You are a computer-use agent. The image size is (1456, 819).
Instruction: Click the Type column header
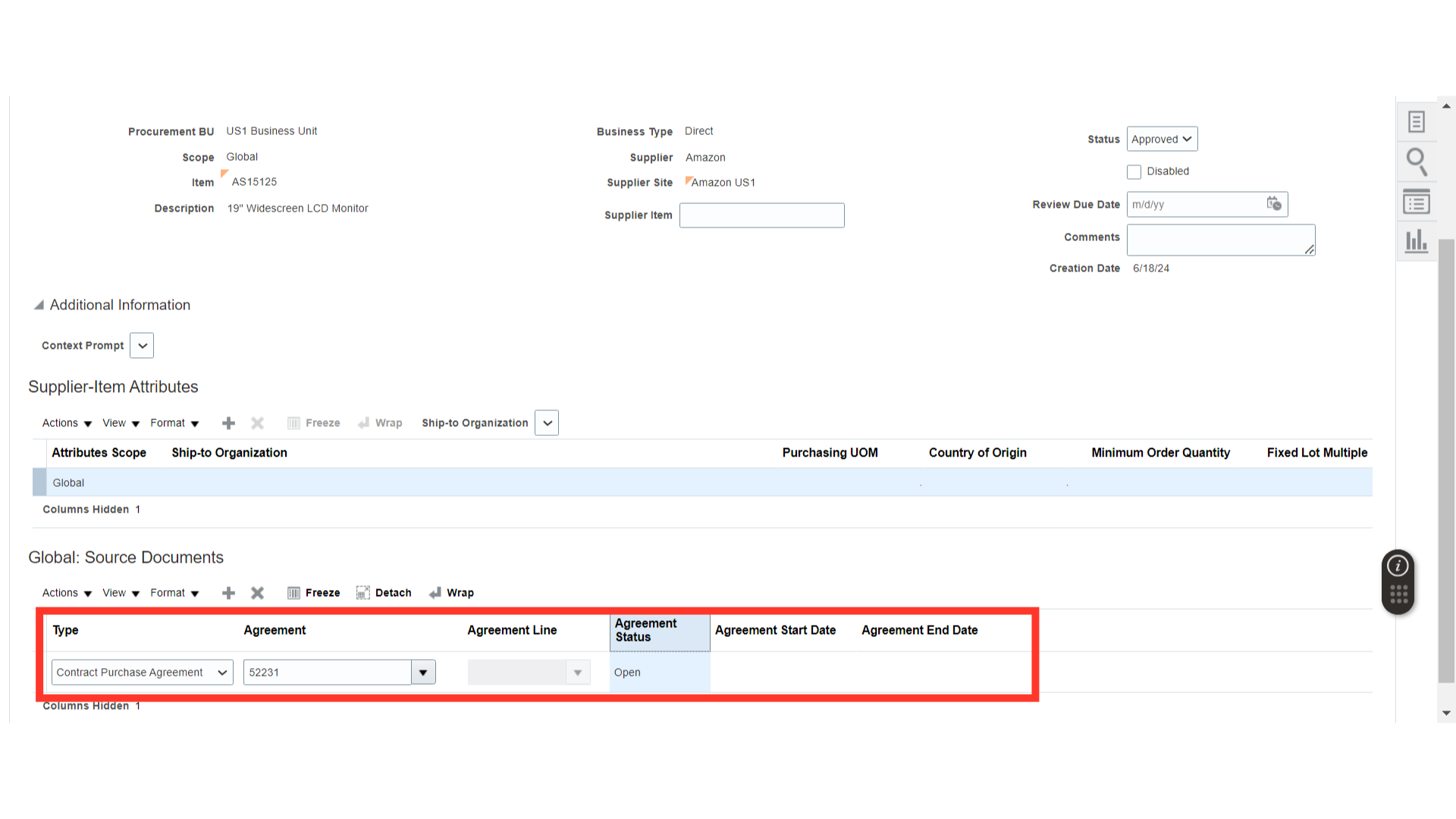(65, 630)
